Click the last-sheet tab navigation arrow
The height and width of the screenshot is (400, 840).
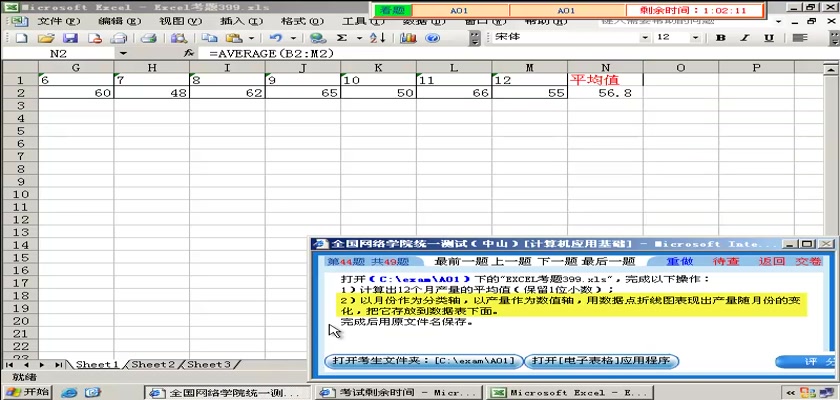point(58,365)
